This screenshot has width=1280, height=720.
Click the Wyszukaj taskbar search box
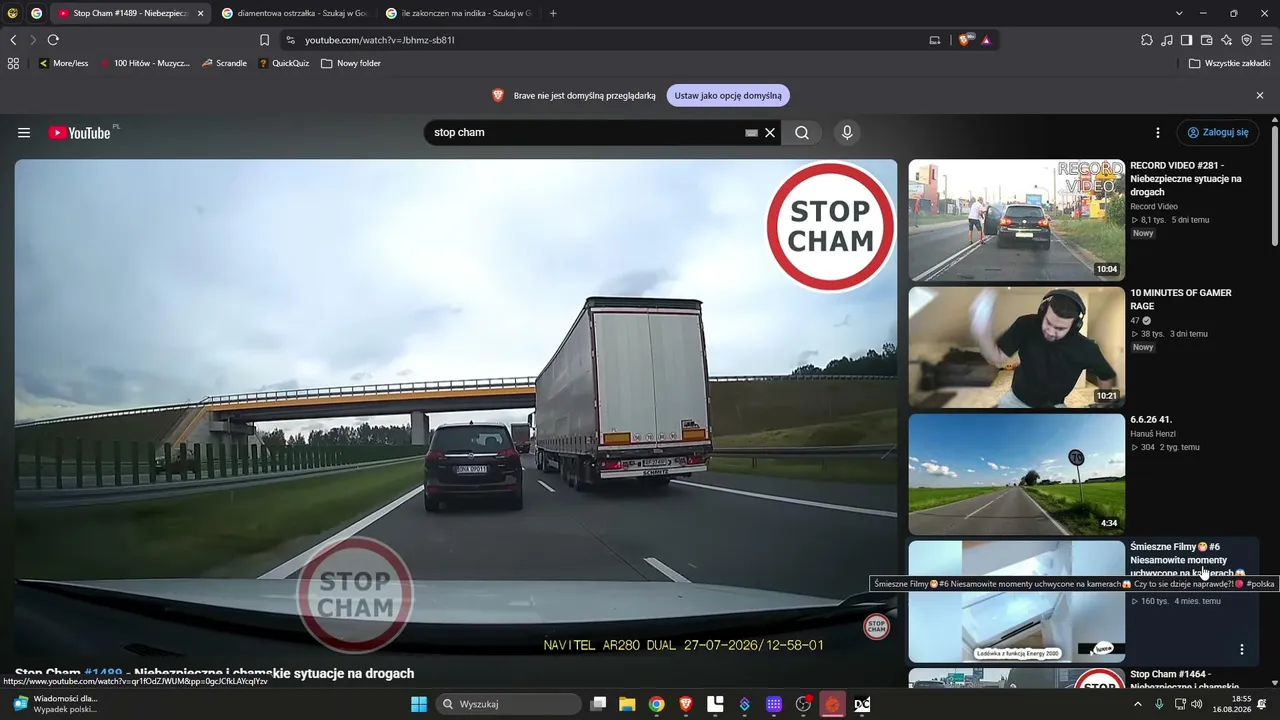[x=509, y=704]
